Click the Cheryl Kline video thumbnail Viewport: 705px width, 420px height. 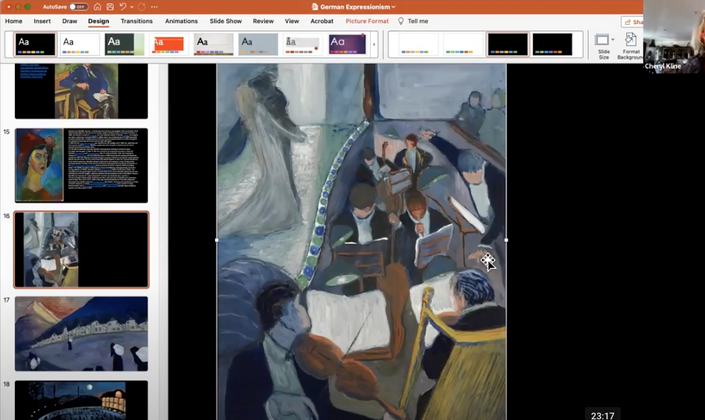pyautogui.click(x=674, y=36)
